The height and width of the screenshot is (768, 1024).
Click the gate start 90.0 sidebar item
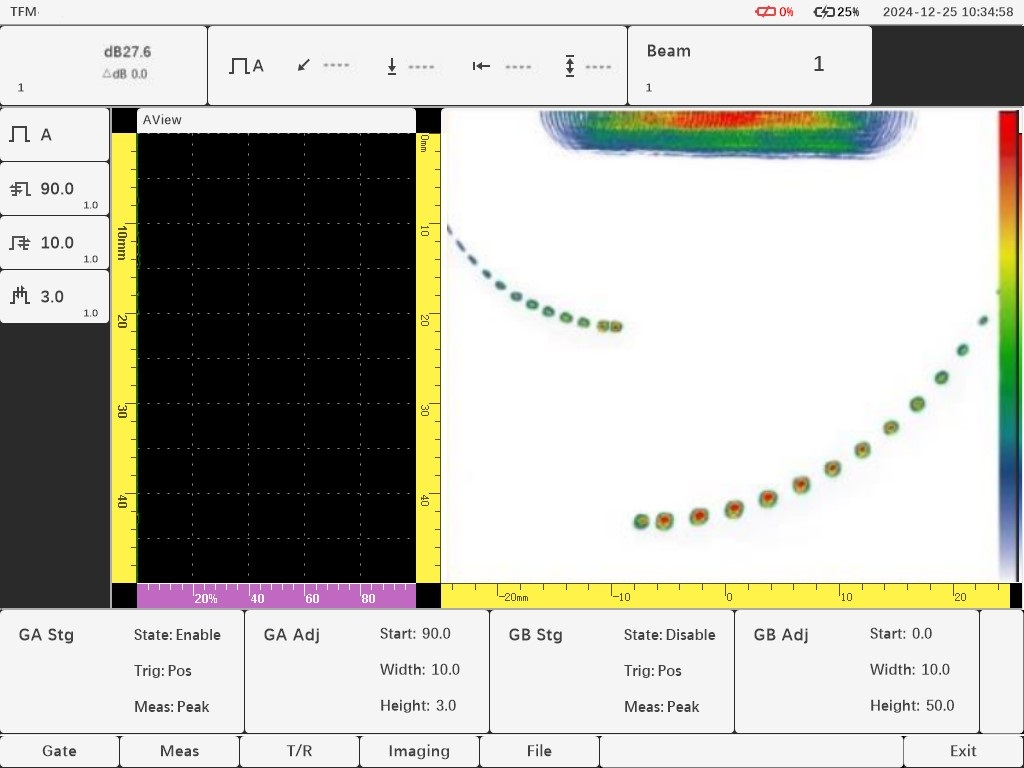click(54, 189)
